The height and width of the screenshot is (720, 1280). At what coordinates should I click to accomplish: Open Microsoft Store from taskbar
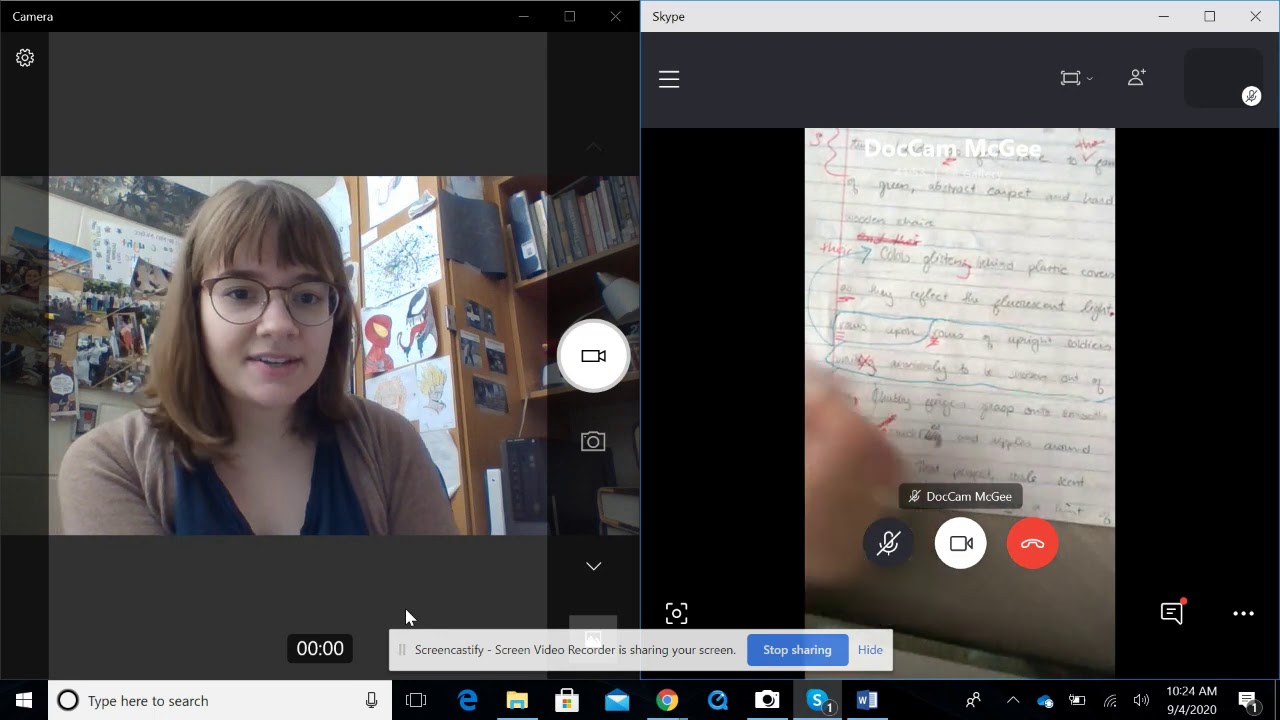click(567, 701)
